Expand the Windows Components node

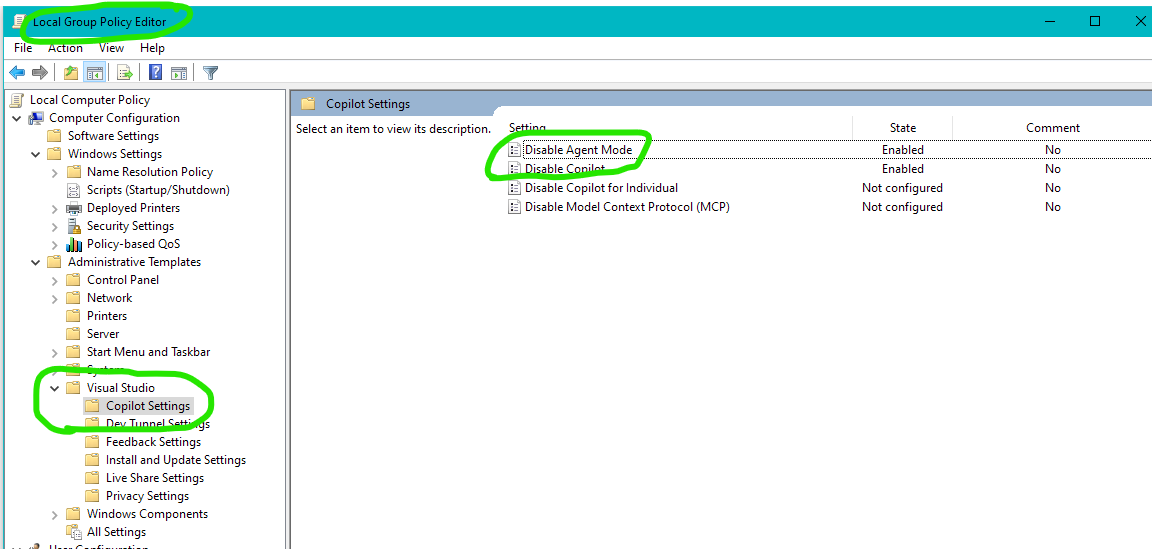(x=54, y=514)
